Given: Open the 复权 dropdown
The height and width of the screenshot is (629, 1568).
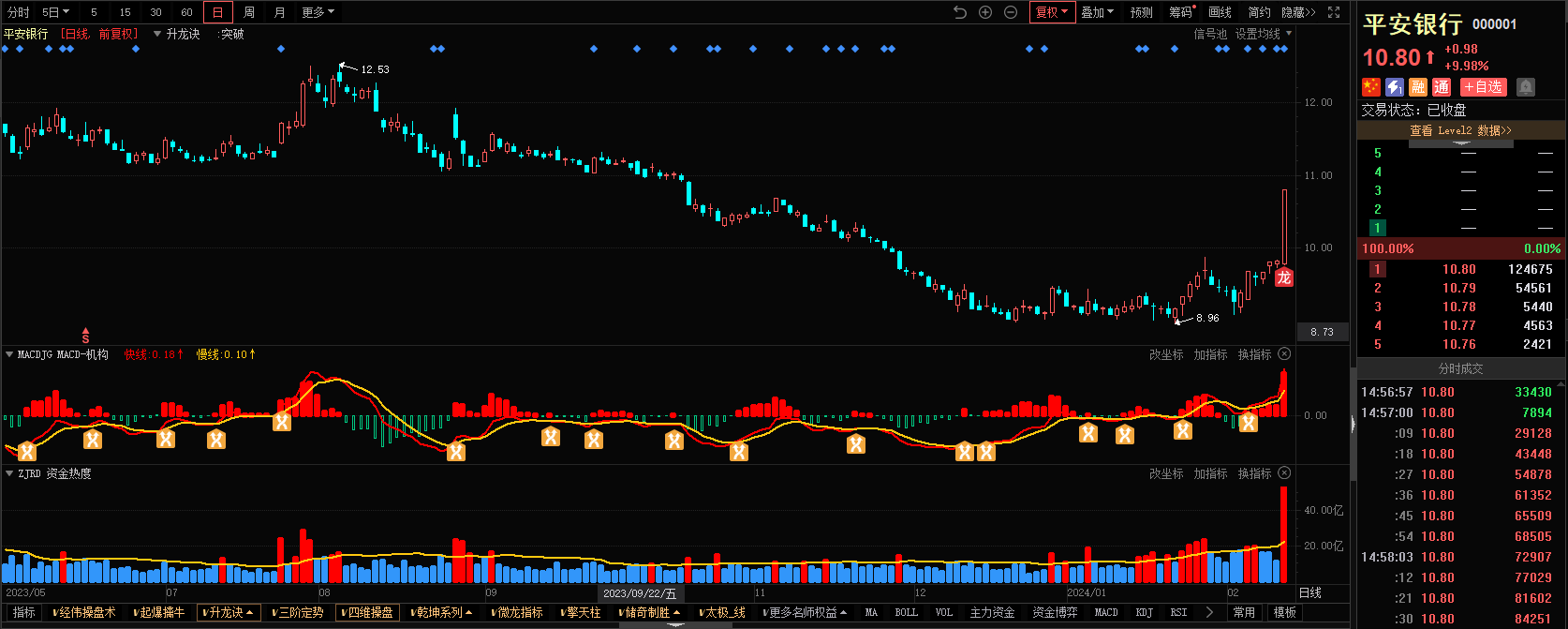Looking at the screenshot, I should tap(1052, 12).
